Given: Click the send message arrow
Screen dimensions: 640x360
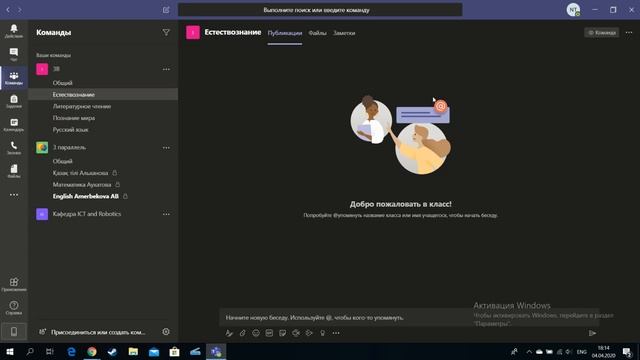Looking at the screenshot, I should coord(592,333).
